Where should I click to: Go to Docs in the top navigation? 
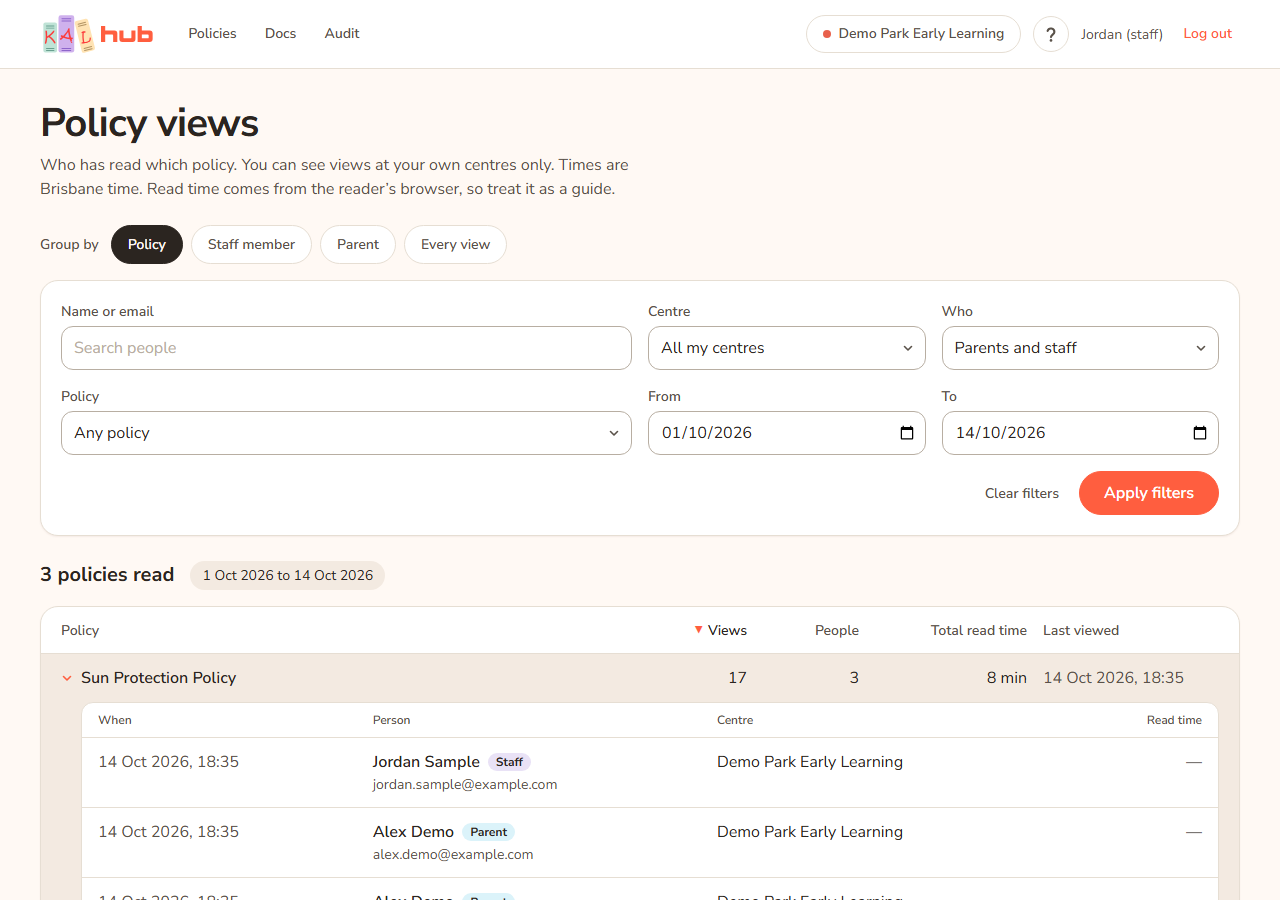tap(280, 33)
